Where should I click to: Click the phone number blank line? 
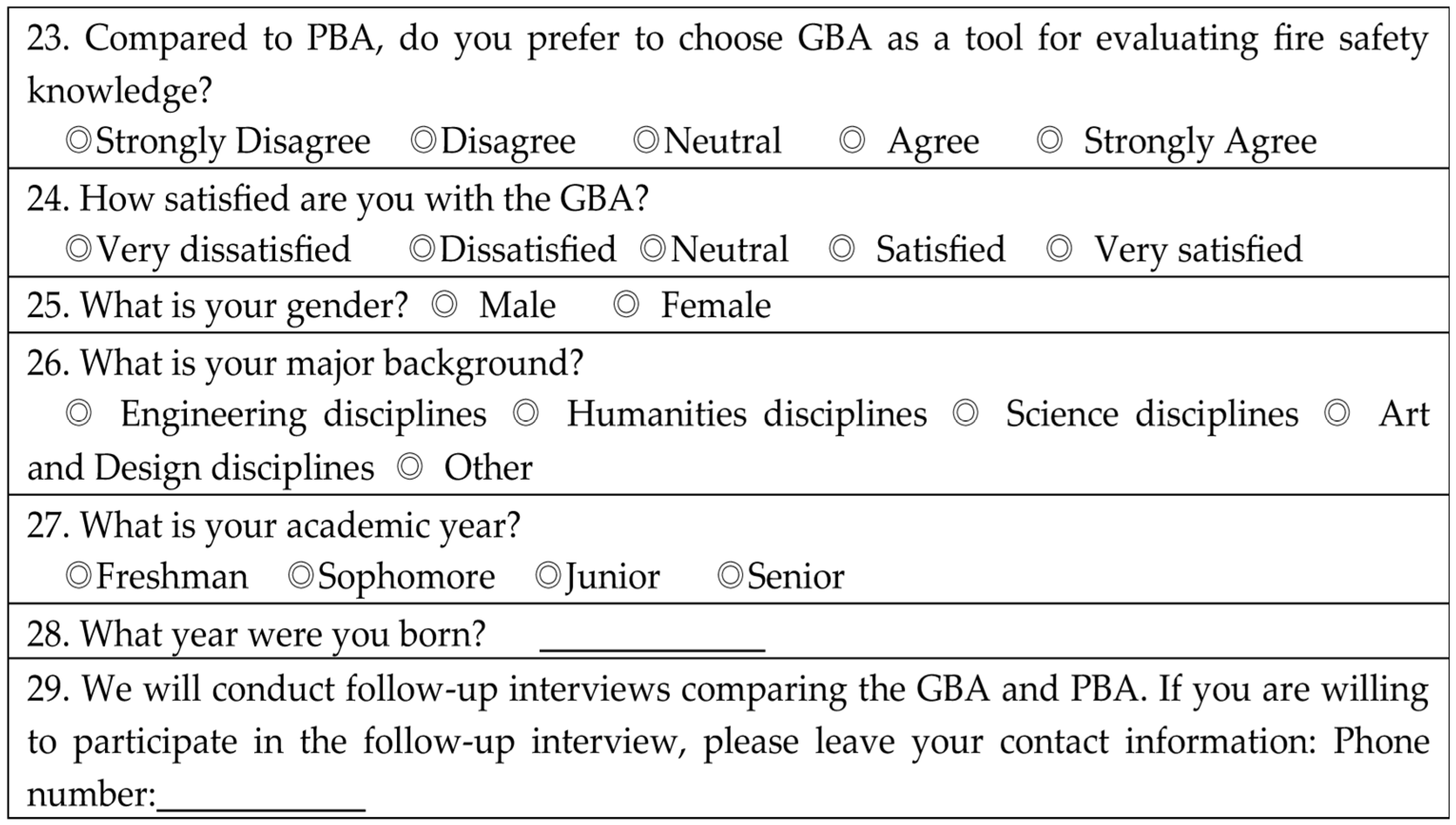point(261,799)
